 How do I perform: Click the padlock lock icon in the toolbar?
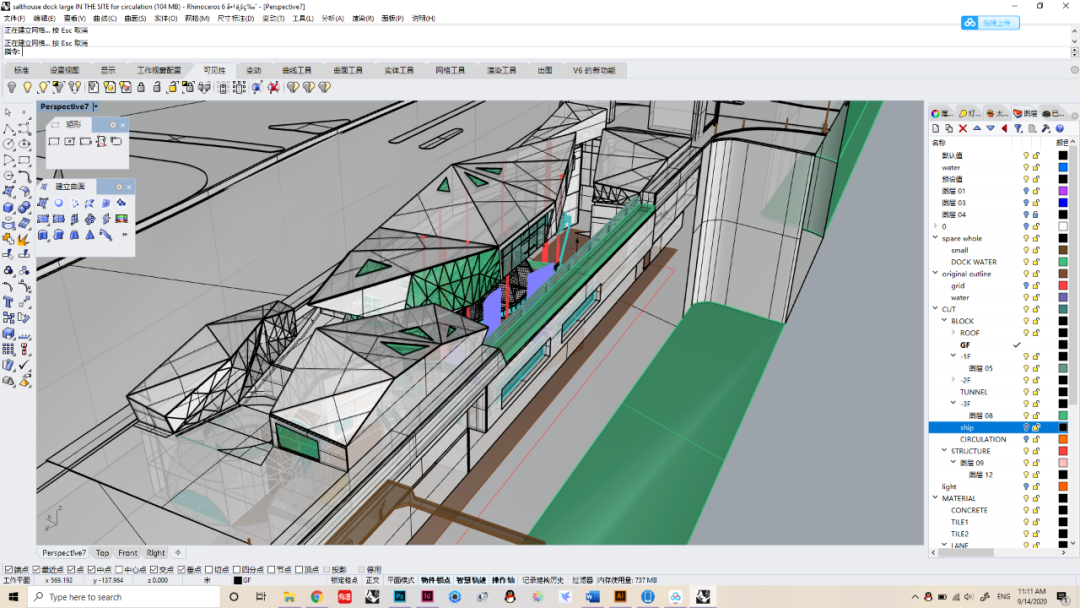(x=141, y=88)
